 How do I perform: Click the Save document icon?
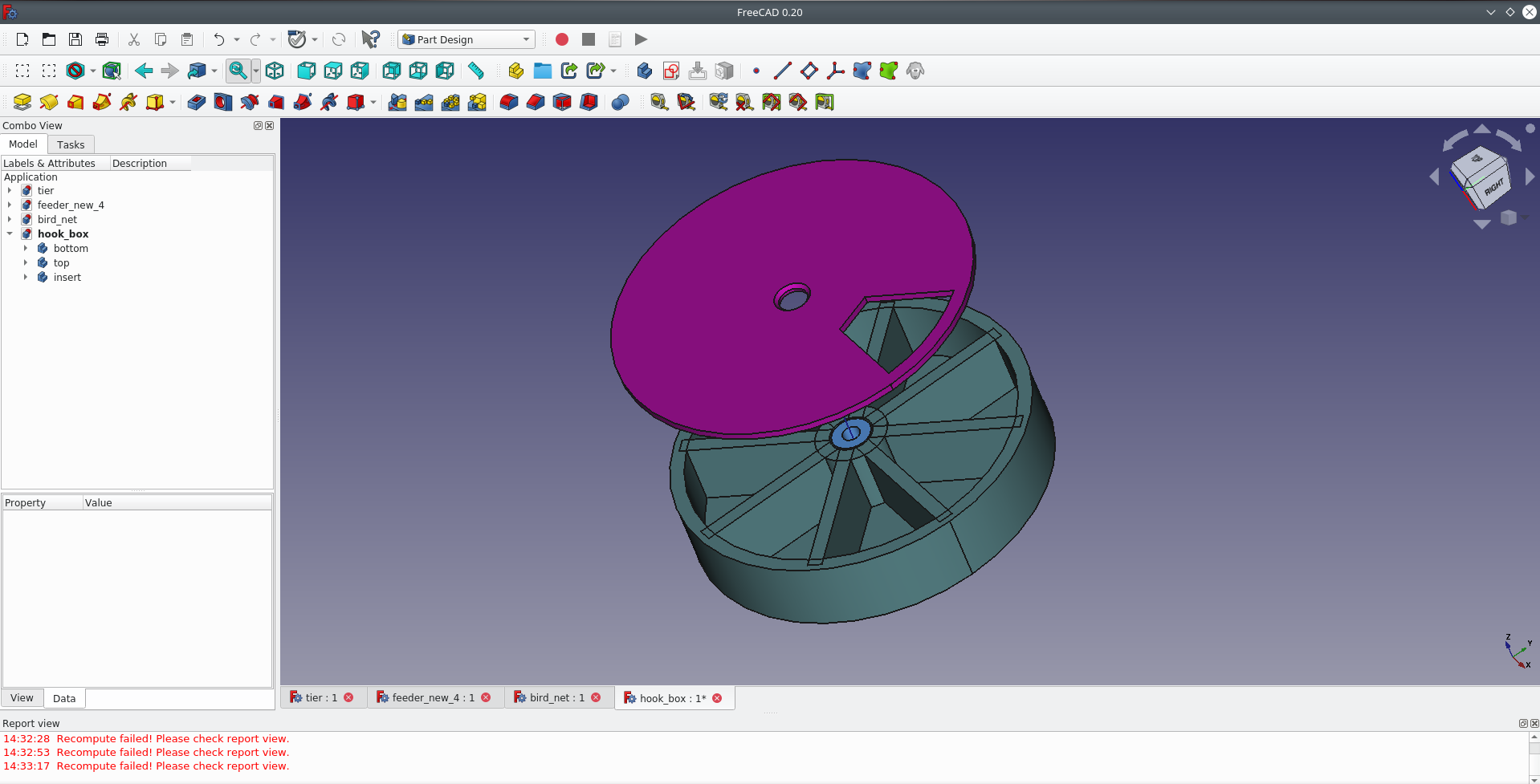click(75, 39)
